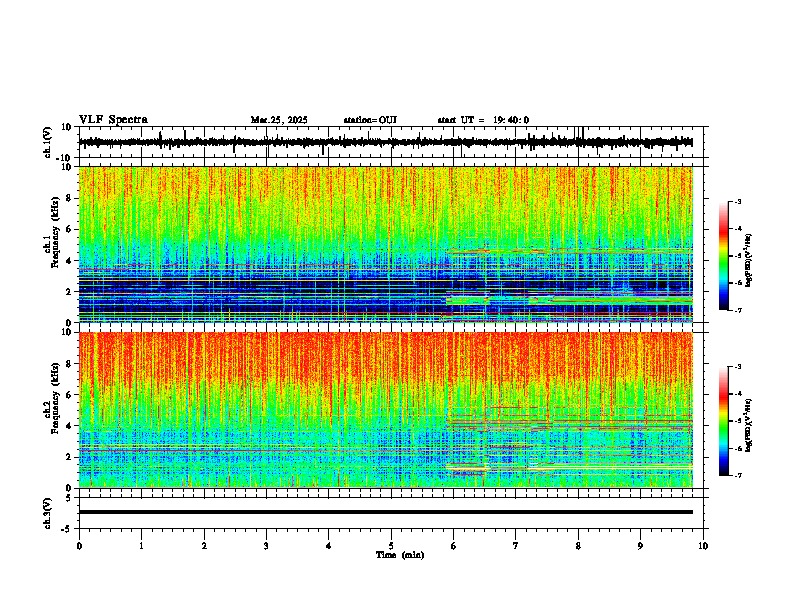
Task: Click the 8 kHz tick on ch.2 spectrogram
Action: (70, 364)
